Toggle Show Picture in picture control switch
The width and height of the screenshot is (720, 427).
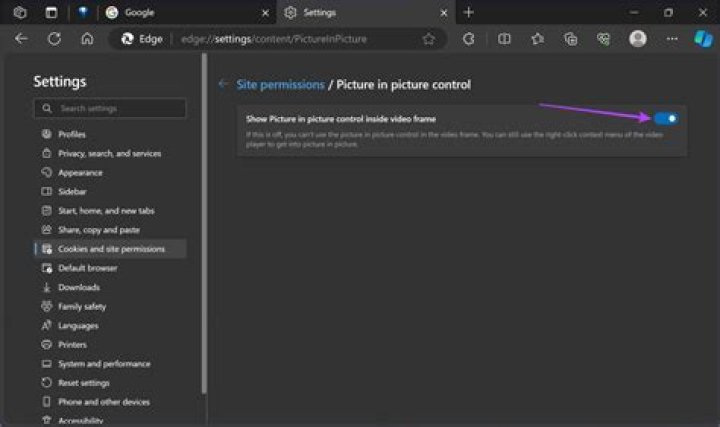666,119
